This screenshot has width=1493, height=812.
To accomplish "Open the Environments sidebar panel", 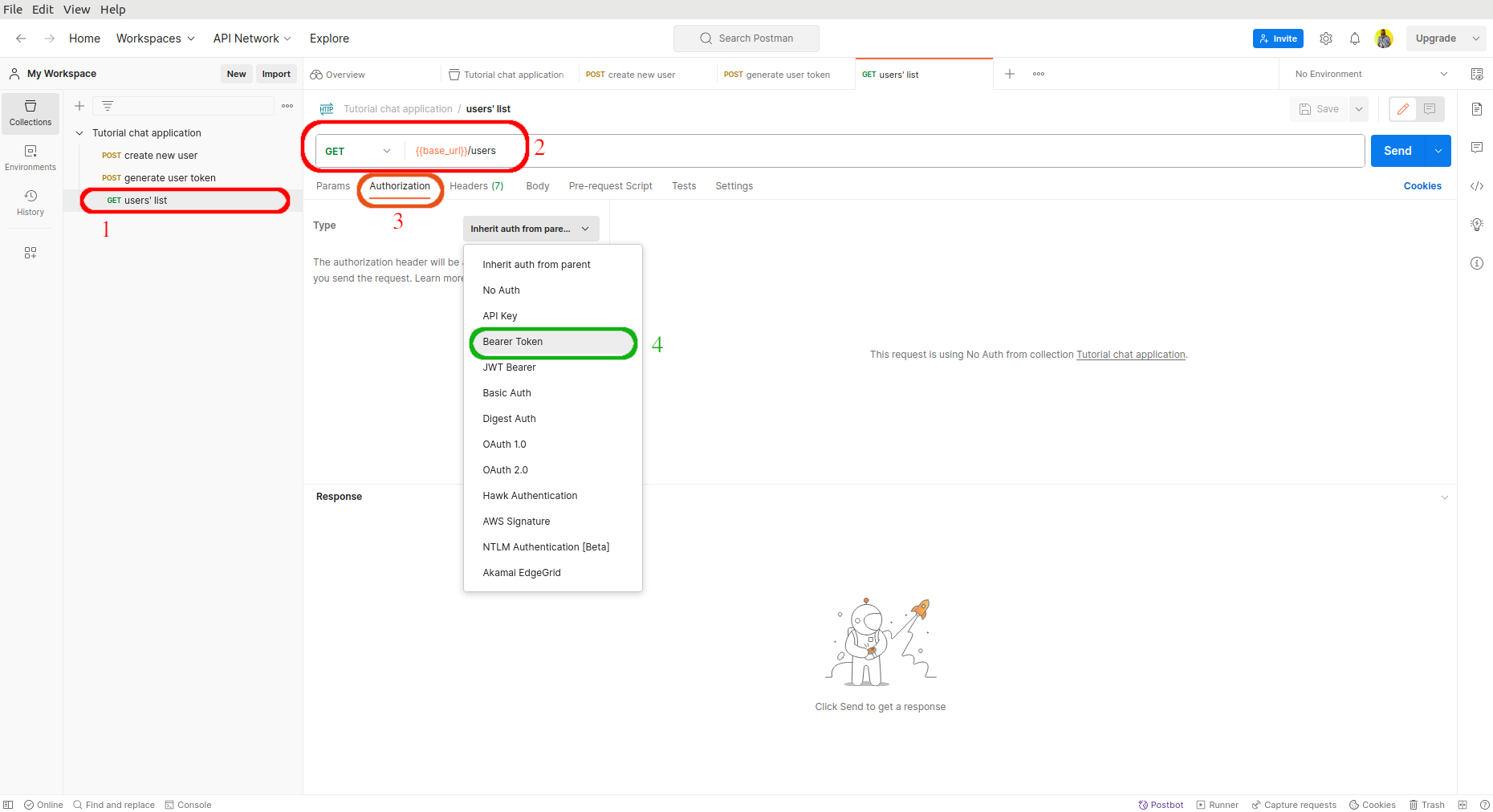I will click(x=31, y=158).
